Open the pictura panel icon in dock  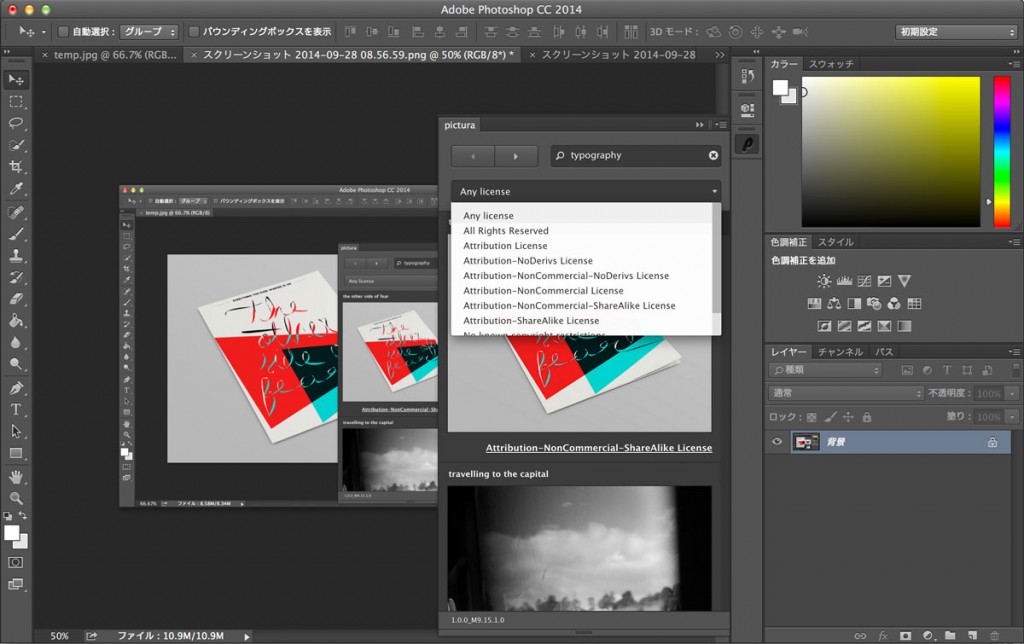click(x=748, y=144)
